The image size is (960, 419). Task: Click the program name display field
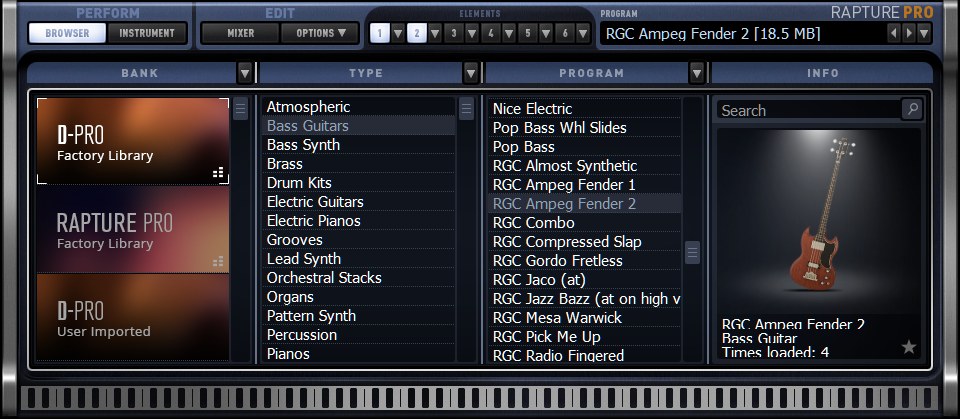[741, 33]
